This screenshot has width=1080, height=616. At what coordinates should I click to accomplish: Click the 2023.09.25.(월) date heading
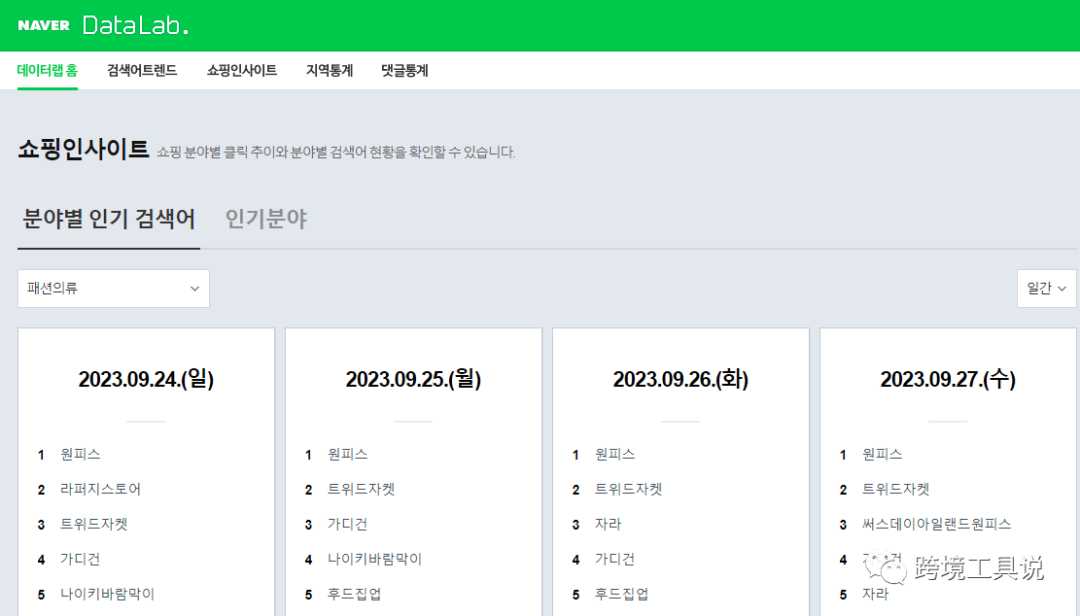413,379
